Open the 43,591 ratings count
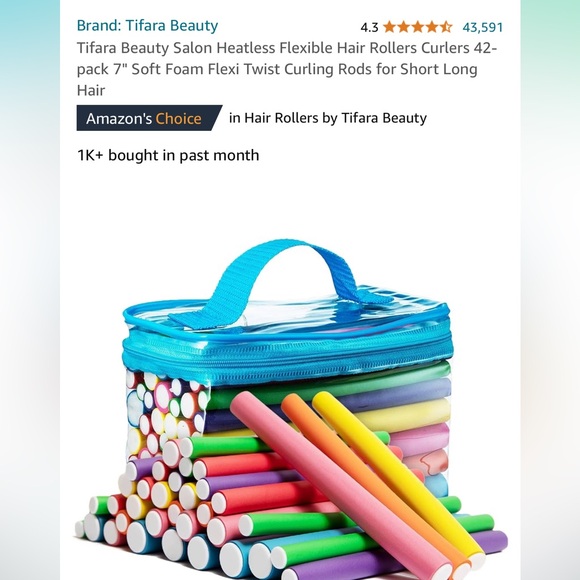 pos(483,27)
